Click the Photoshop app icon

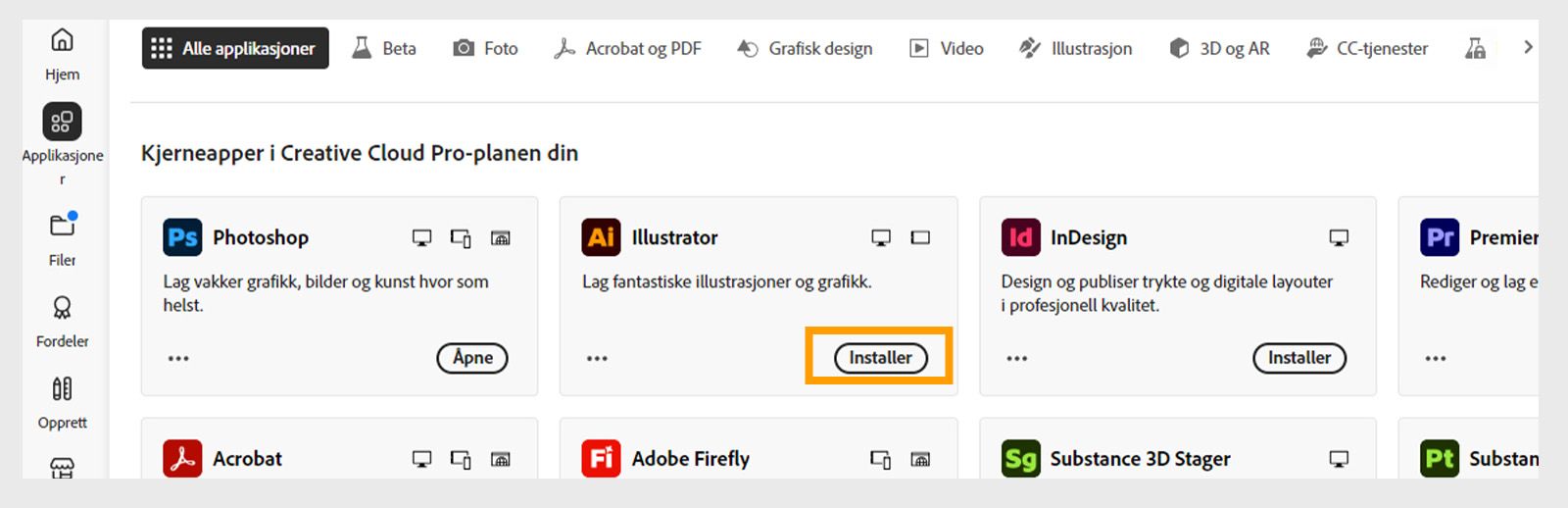182,237
